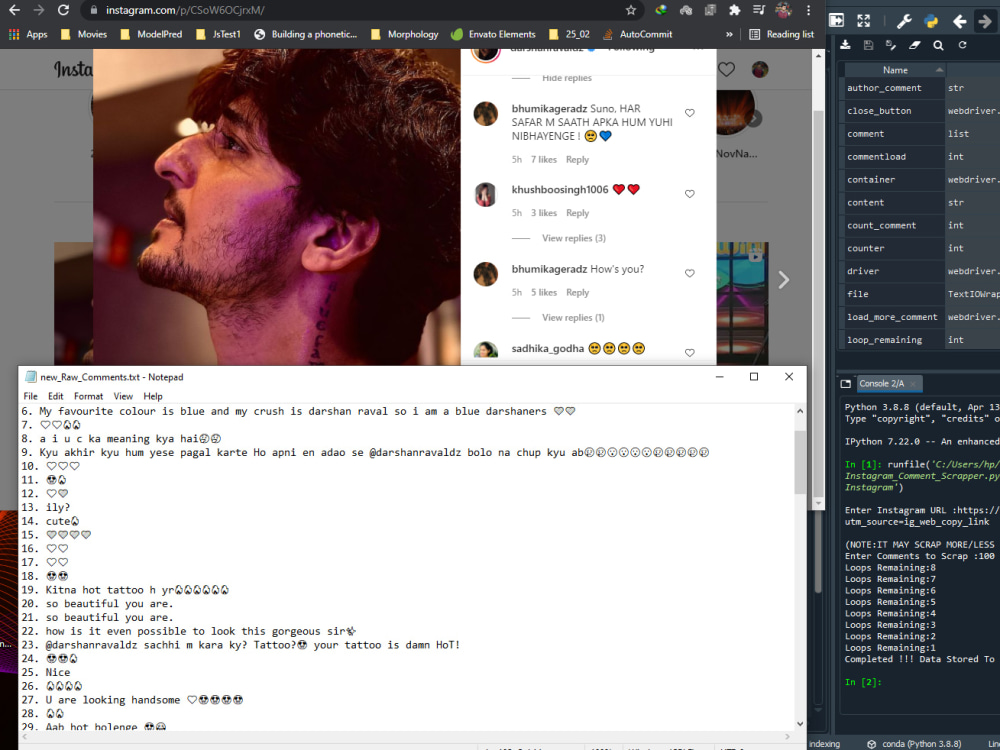Show the hidden bookmarks overflow chevron

coord(729,34)
